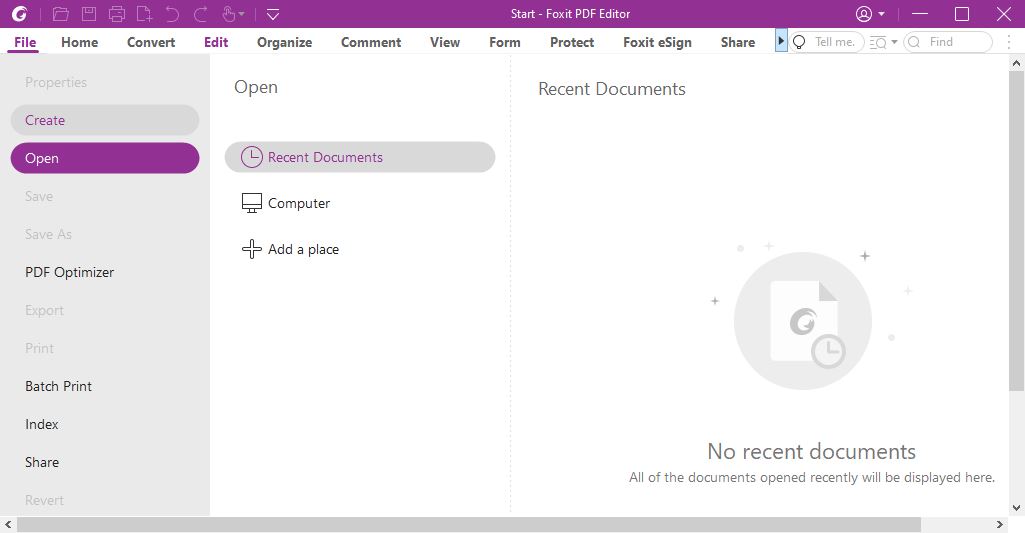Select the Recent Documents option
This screenshot has height=533, width=1025.
point(360,157)
